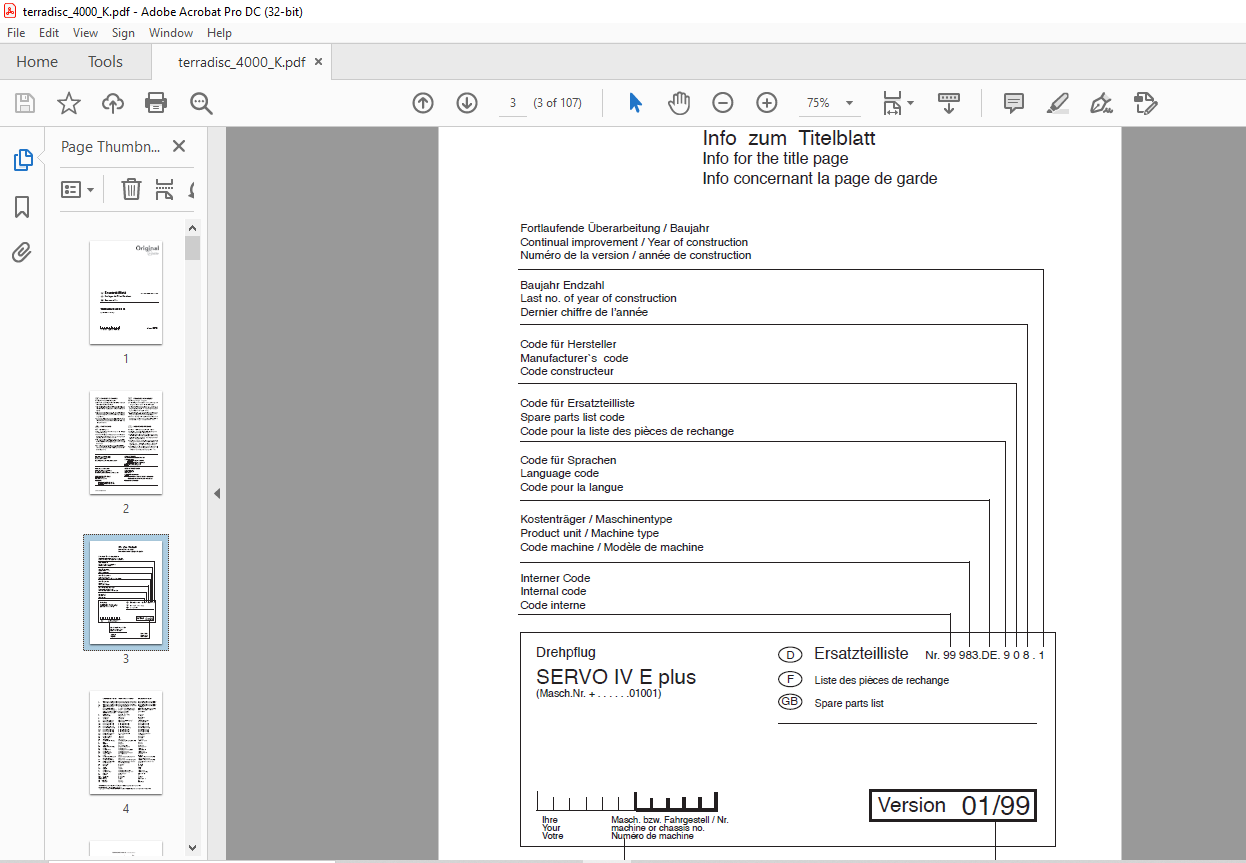Open the fit page options icon
1246x863 pixels.
897,103
